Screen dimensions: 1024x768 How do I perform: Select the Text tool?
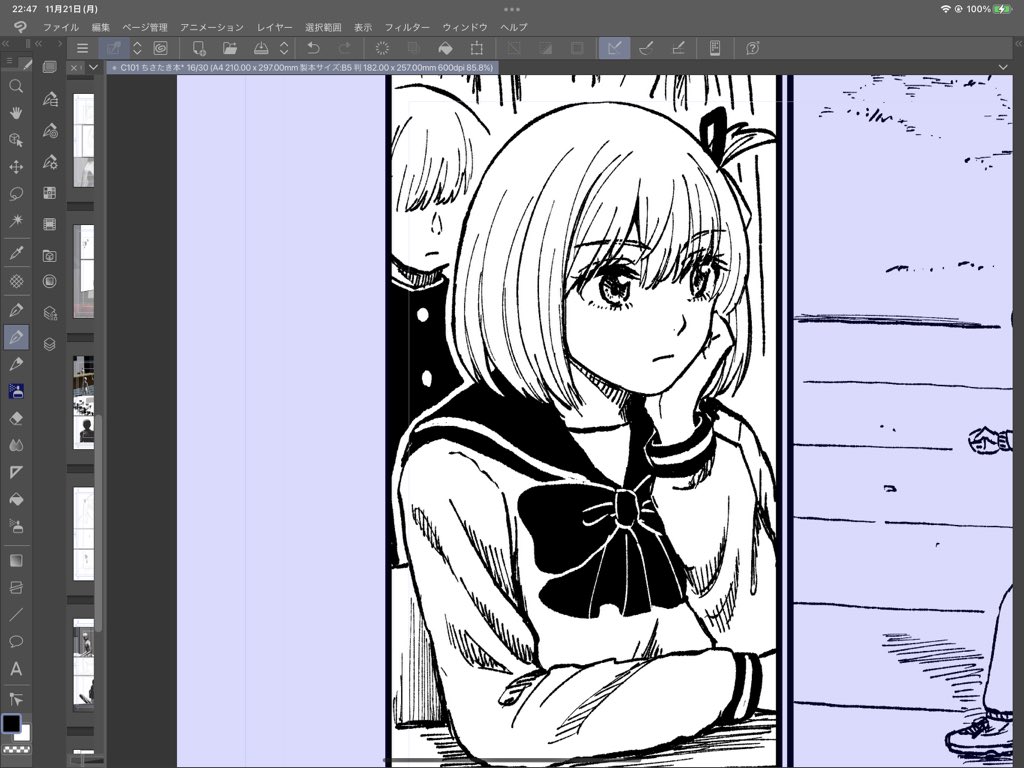coord(16,669)
